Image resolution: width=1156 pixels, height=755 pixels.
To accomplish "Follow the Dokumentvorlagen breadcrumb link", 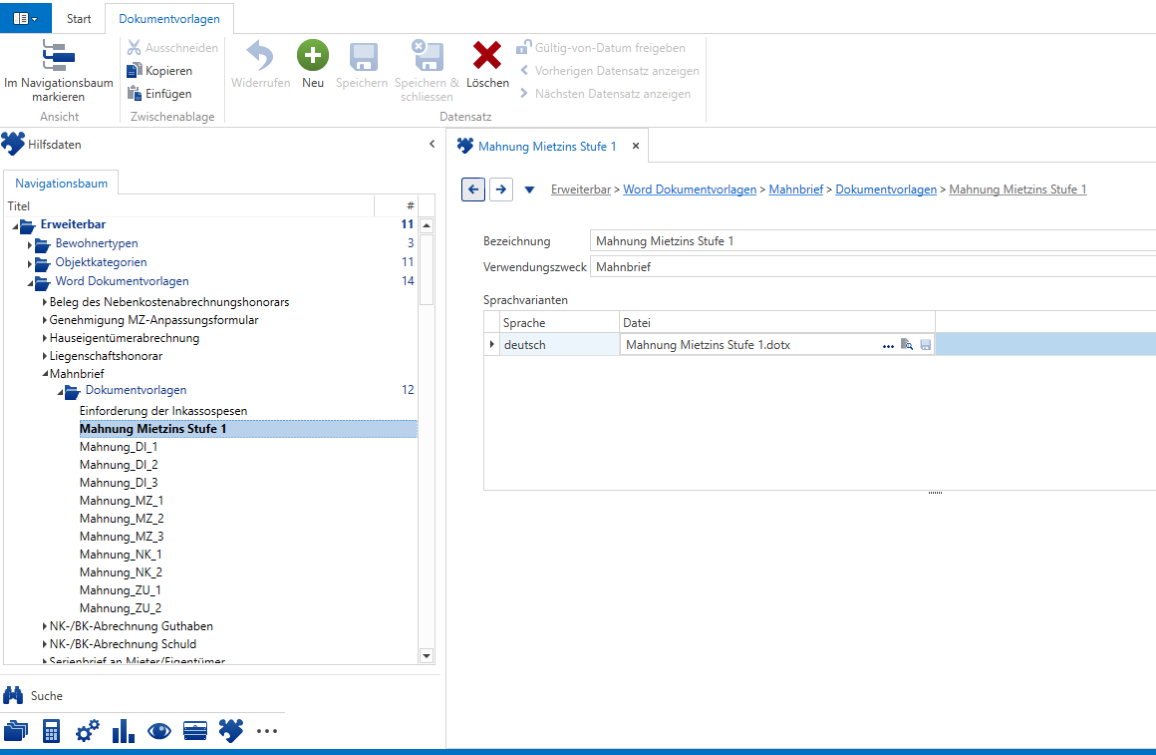I will pyautogui.click(x=886, y=189).
